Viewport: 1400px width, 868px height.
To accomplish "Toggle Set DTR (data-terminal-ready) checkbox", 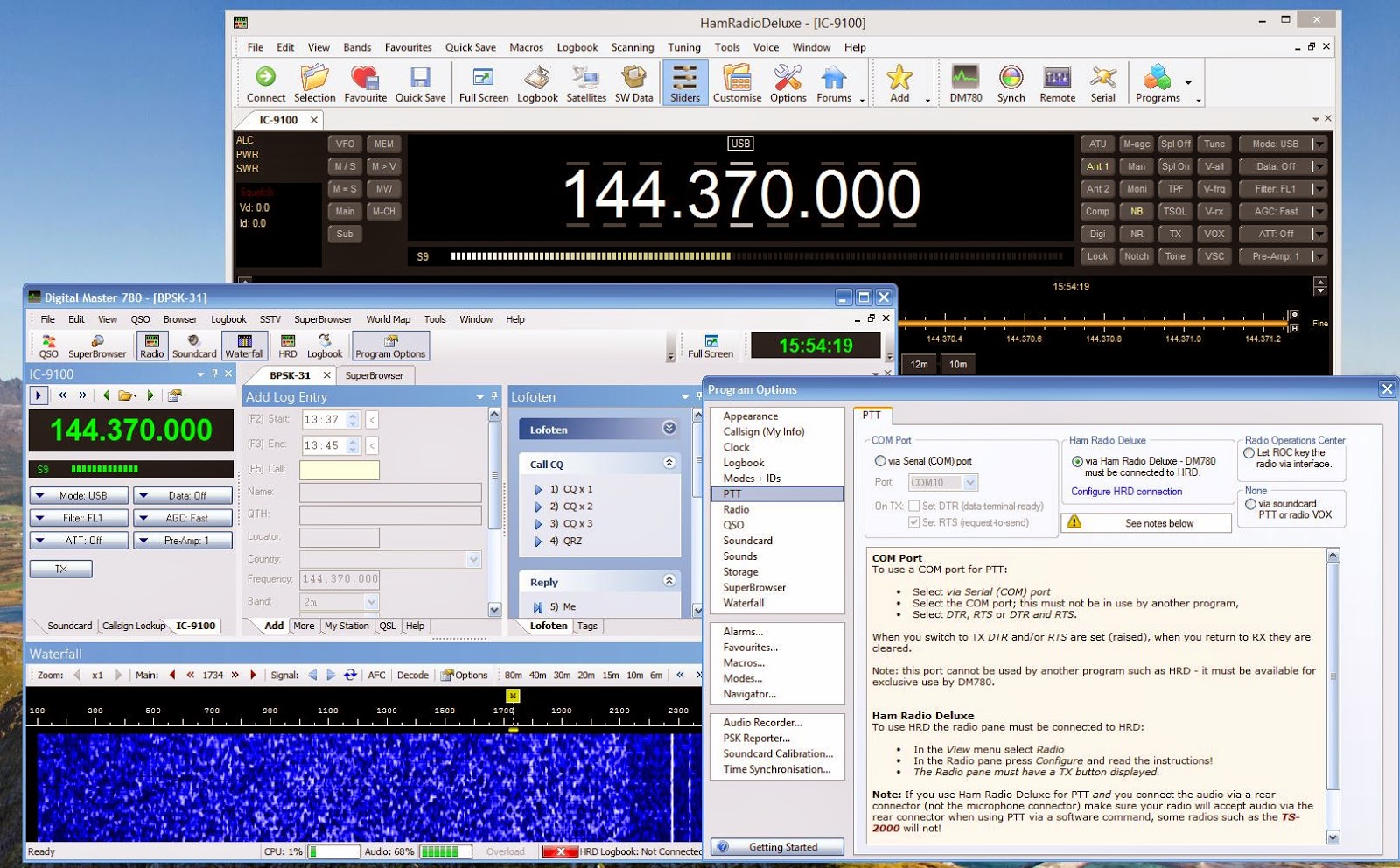I will (x=913, y=506).
